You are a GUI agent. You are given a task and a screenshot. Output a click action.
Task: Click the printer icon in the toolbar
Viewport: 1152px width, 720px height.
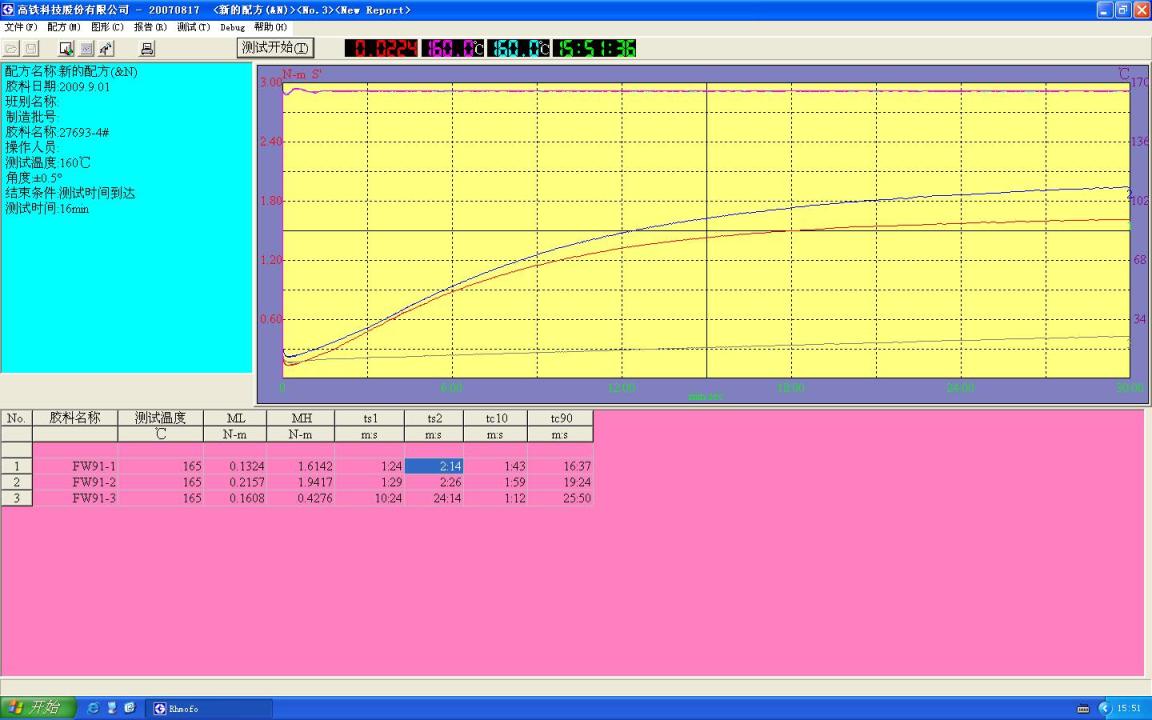click(147, 48)
